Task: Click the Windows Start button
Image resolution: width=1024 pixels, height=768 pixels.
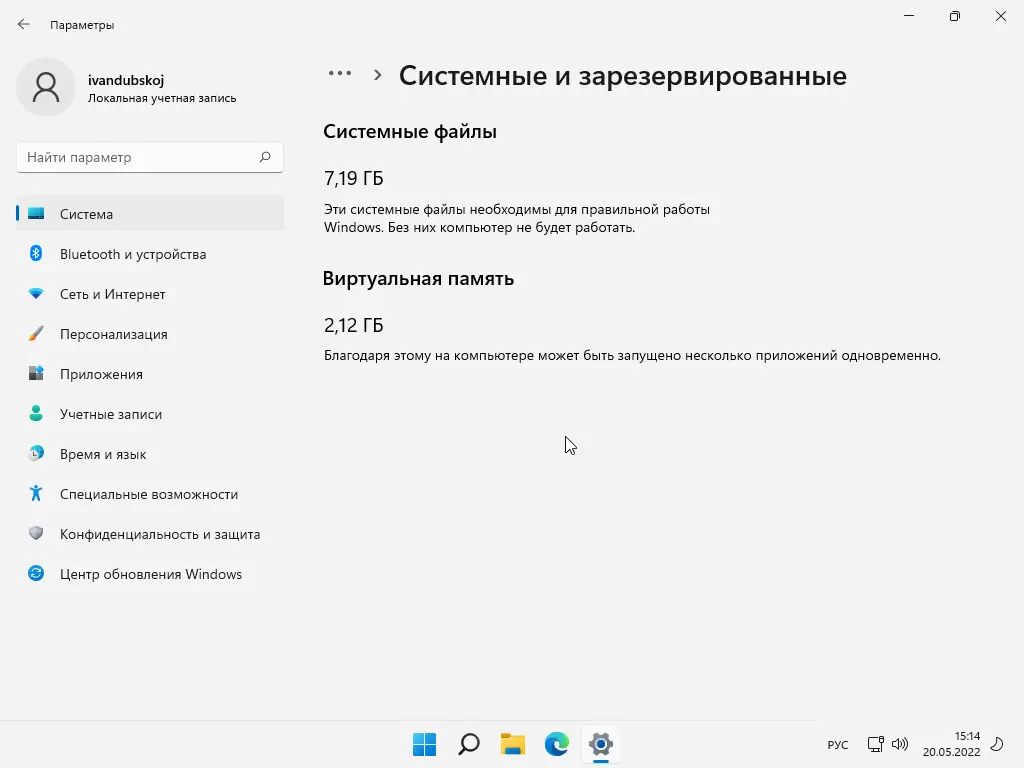Action: [x=424, y=744]
